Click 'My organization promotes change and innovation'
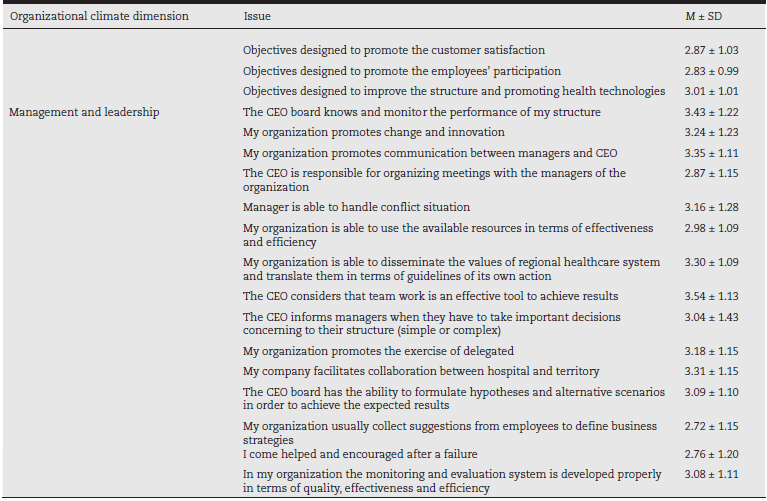This screenshot has width=767, height=501. [x=373, y=132]
